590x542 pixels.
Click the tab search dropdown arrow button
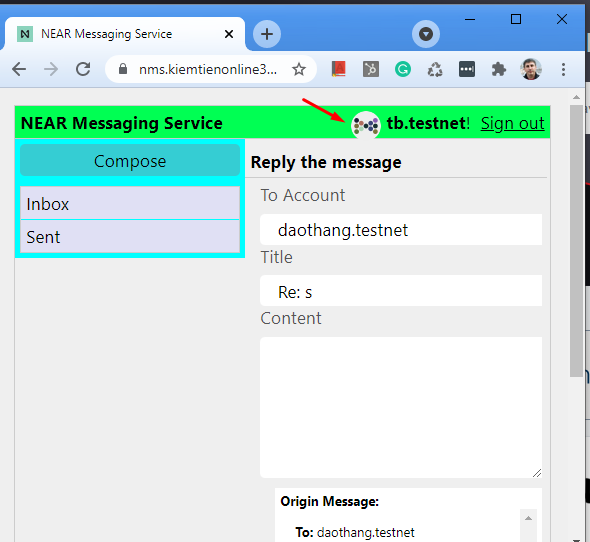click(x=426, y=34)
